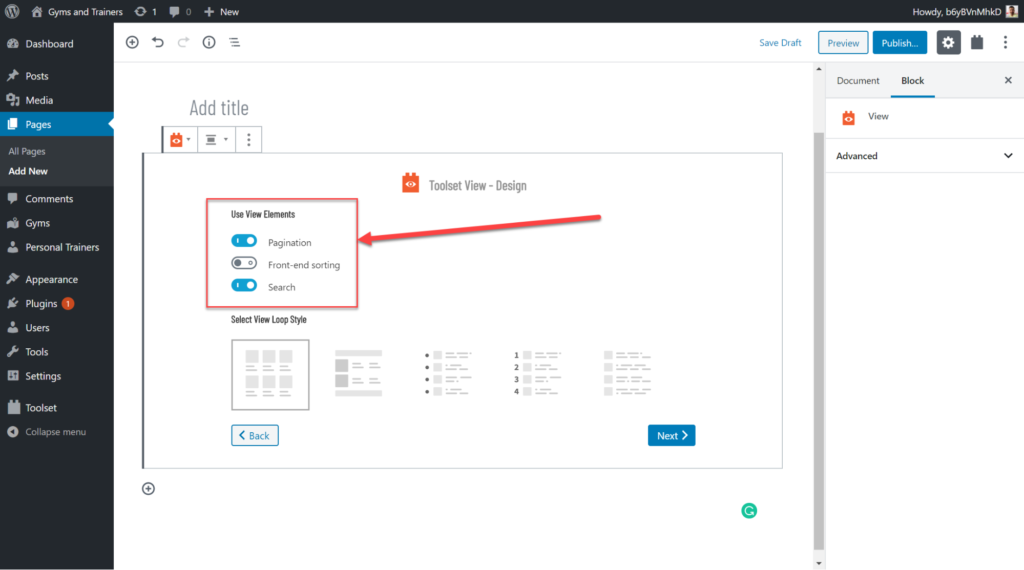The height and width of the screenshot is (570, 1024).
Task: Open the Appearance menu
Action: pyautogui.click(x=57, y=279)
